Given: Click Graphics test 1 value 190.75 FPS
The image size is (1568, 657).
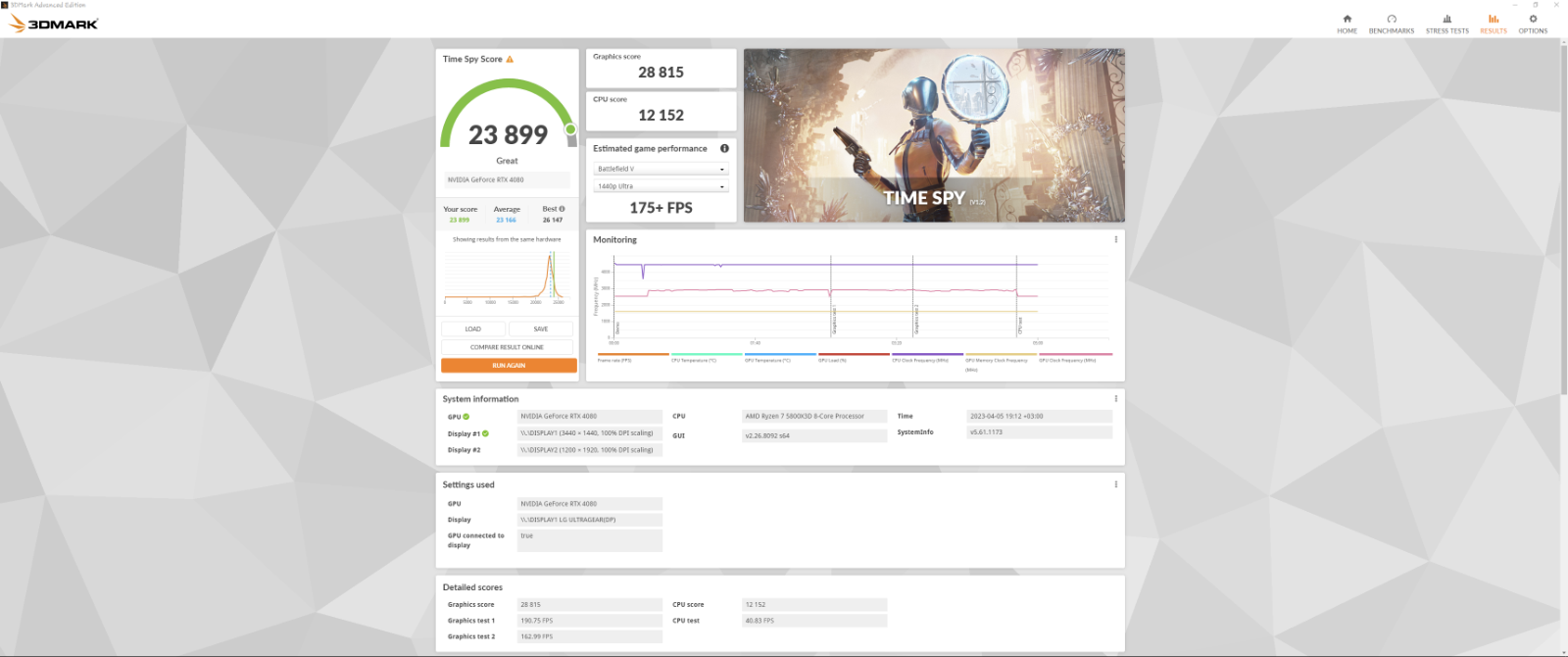Looking at the screenshot, I should [x=589, y=621].
